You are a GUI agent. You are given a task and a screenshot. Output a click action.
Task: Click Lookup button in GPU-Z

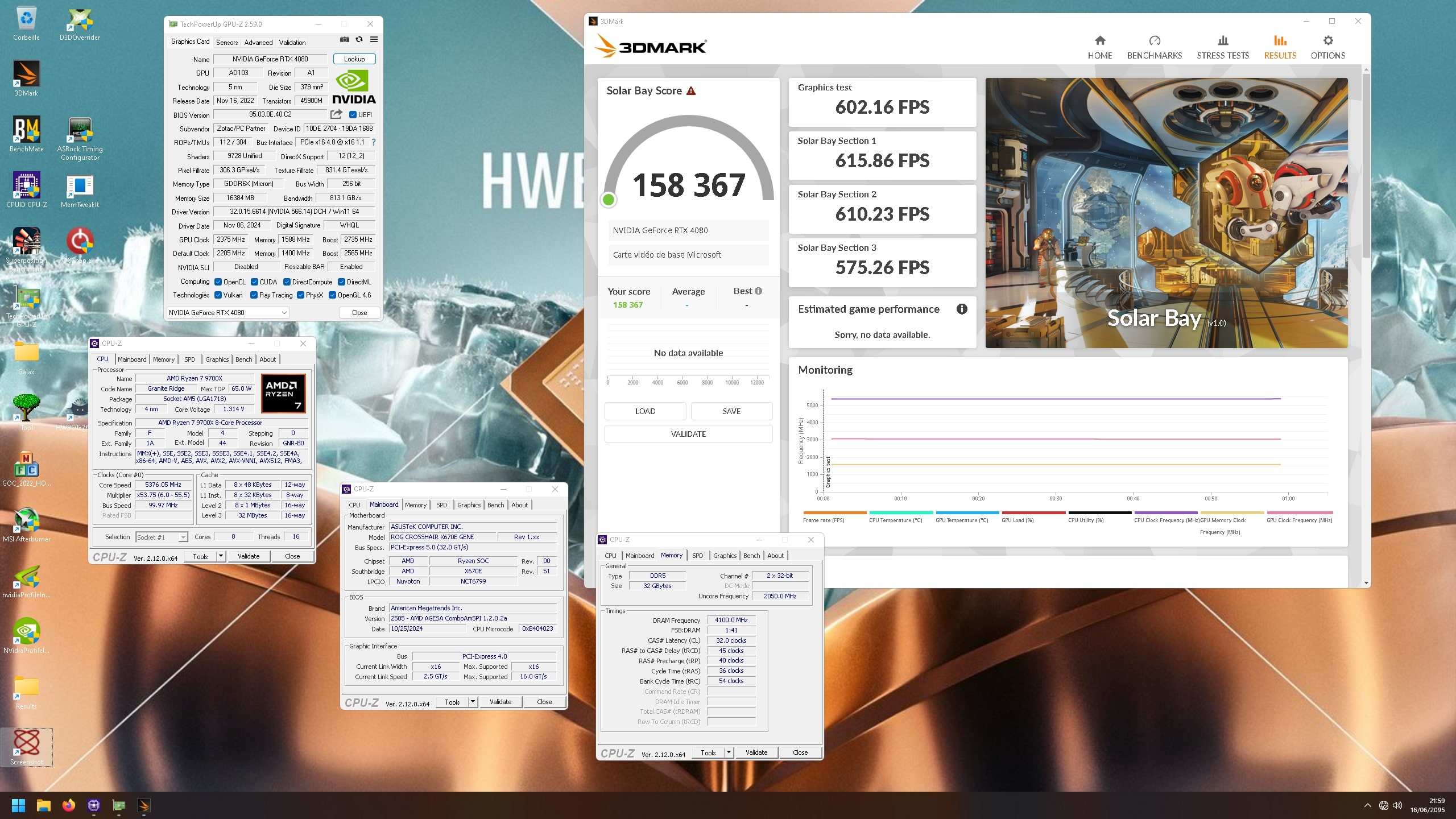coord(354,59)
